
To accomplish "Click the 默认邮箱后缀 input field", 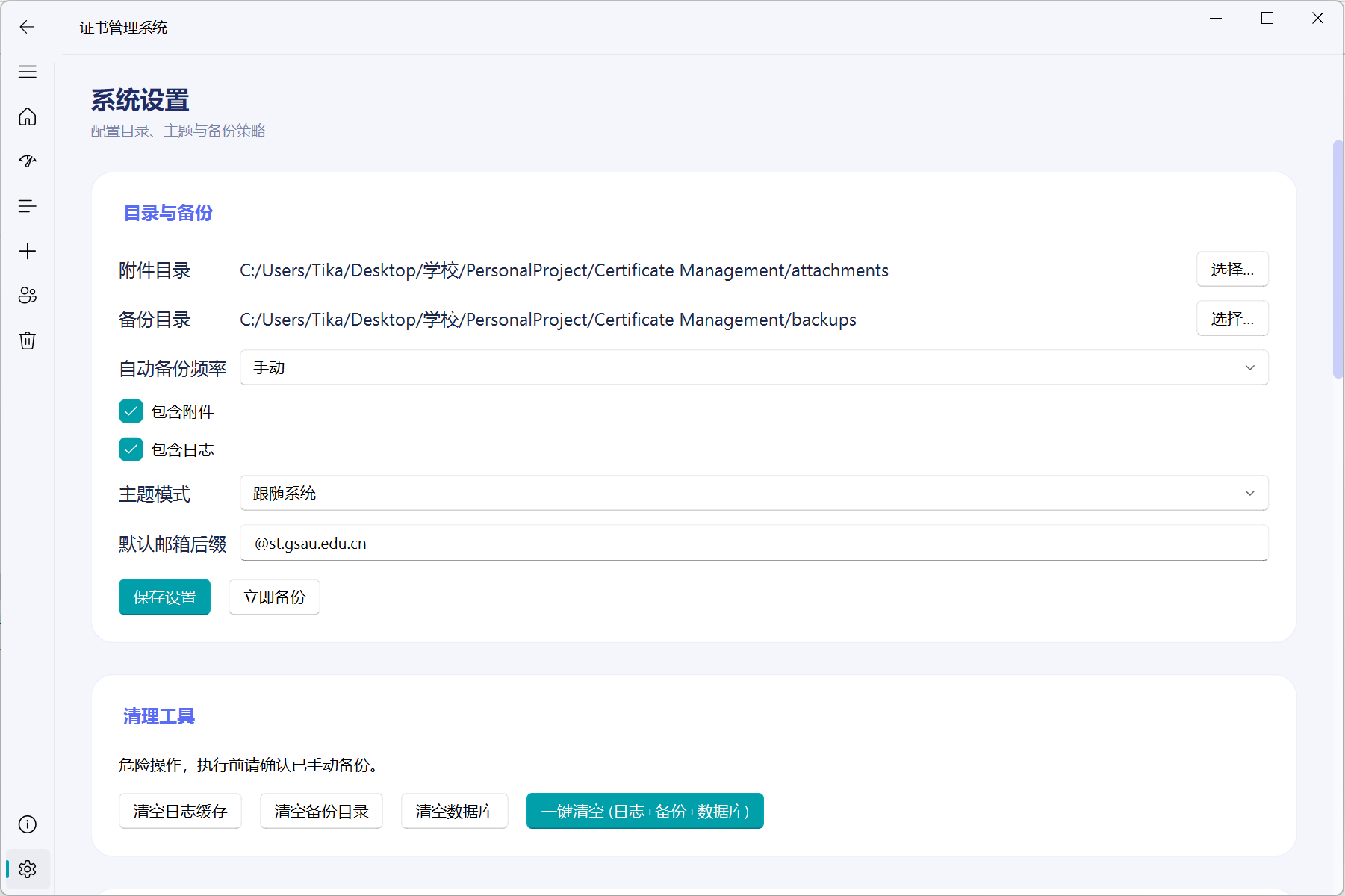I will [754, 543].
